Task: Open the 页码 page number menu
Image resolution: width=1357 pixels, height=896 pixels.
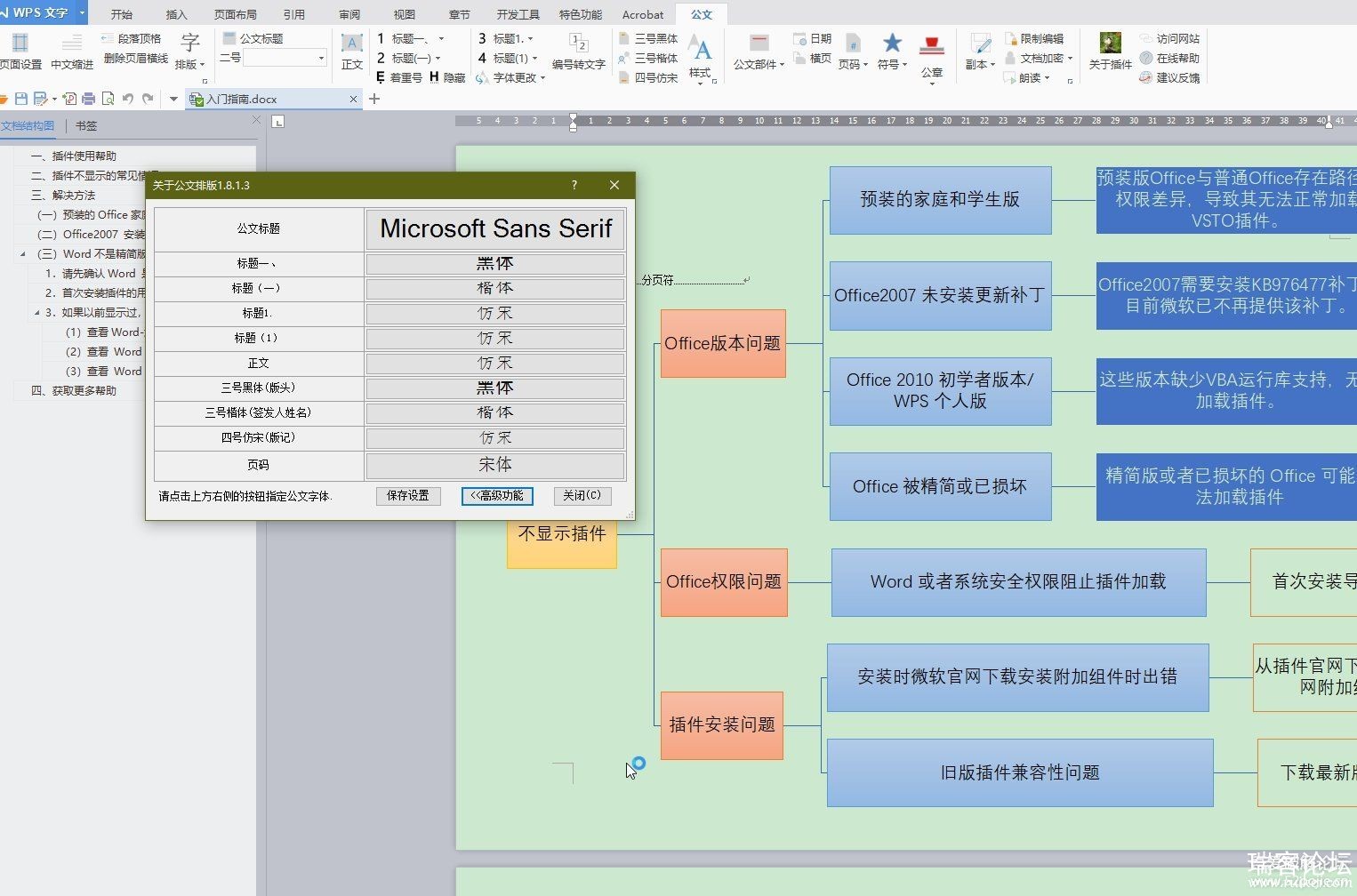Action: 852,52
